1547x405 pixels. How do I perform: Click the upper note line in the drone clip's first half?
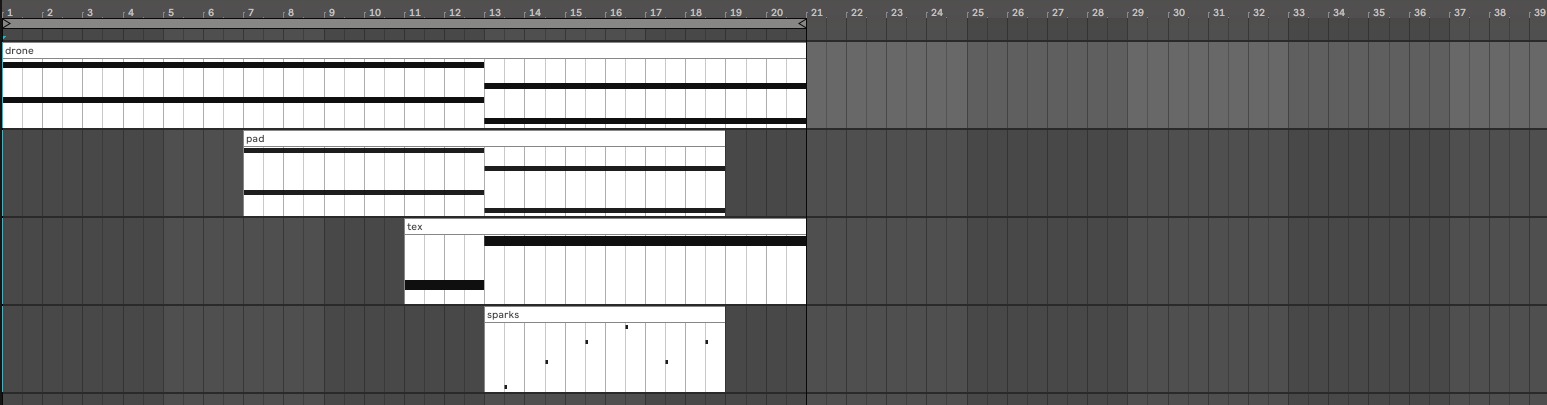[x=243, y=65]
